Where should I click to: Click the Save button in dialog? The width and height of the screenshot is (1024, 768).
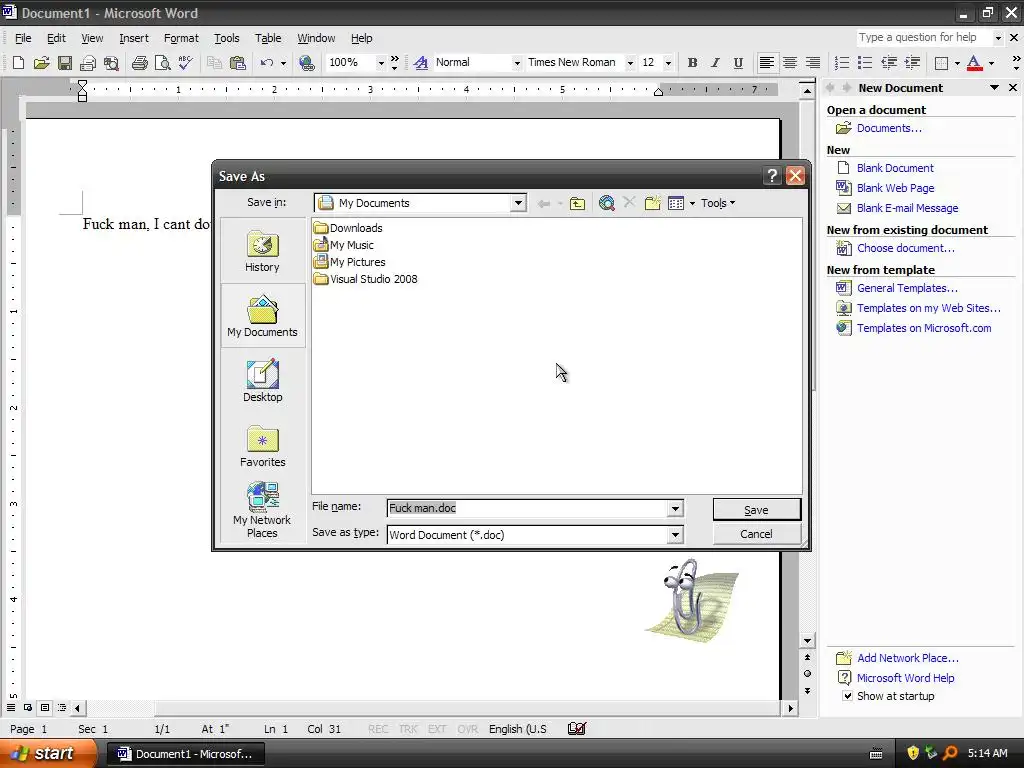(756, 510)
